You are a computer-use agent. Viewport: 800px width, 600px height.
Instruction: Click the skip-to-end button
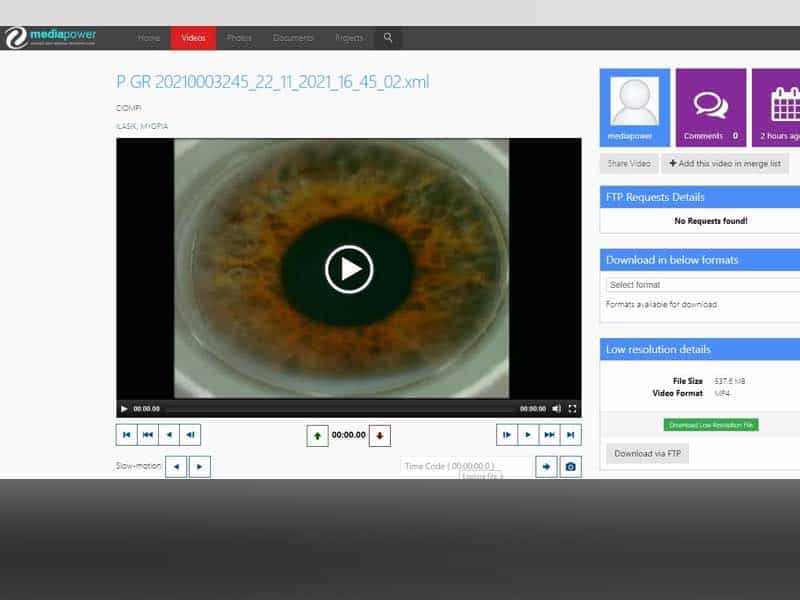(570, 434)
